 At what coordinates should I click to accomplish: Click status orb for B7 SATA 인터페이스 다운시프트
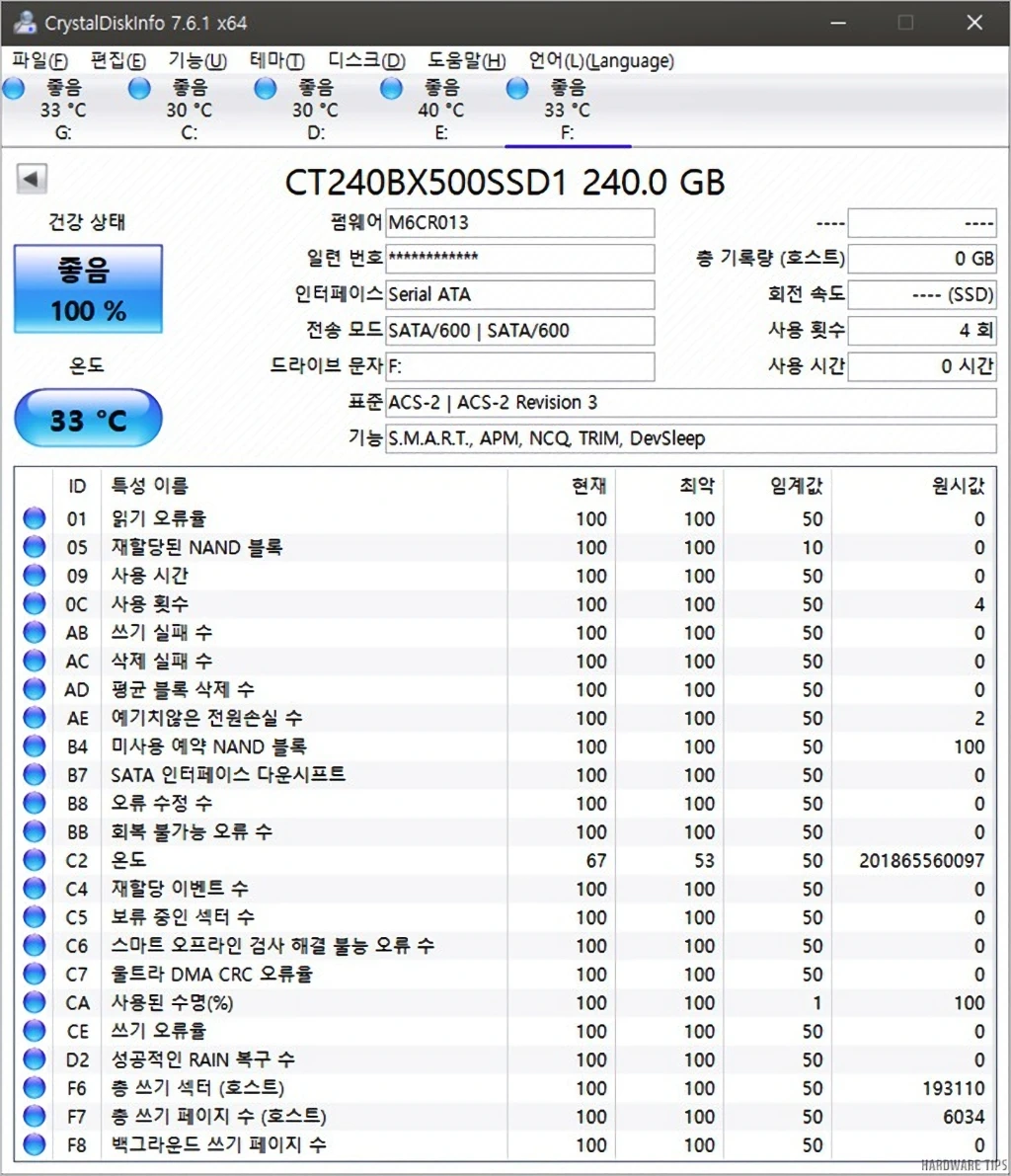point(34,775)
